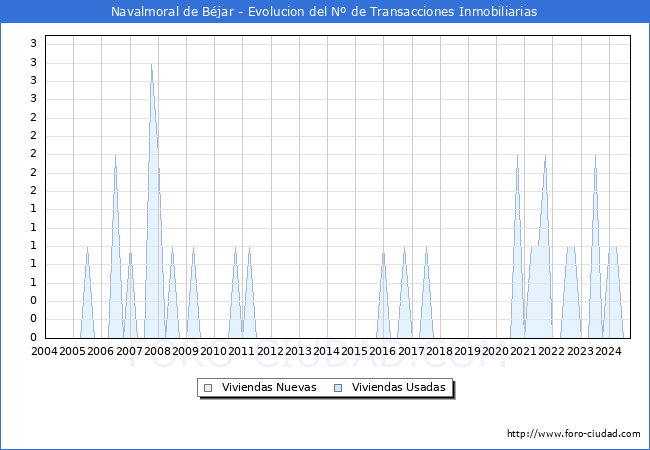This screenshot has height=450, width=650.
Task: Click the Viviendas Usadas legend label
Action: 398,387
